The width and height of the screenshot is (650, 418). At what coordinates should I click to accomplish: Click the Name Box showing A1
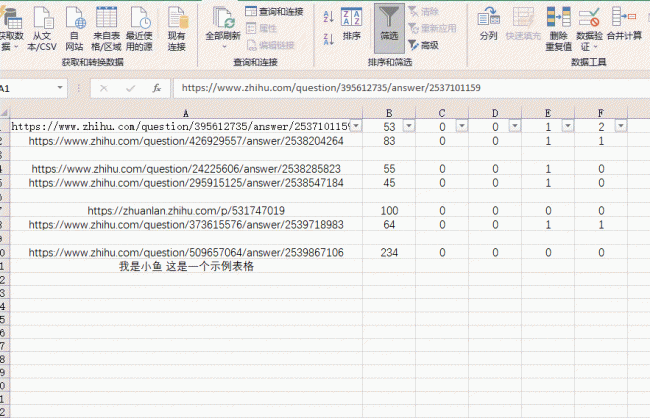coord(27,88)
